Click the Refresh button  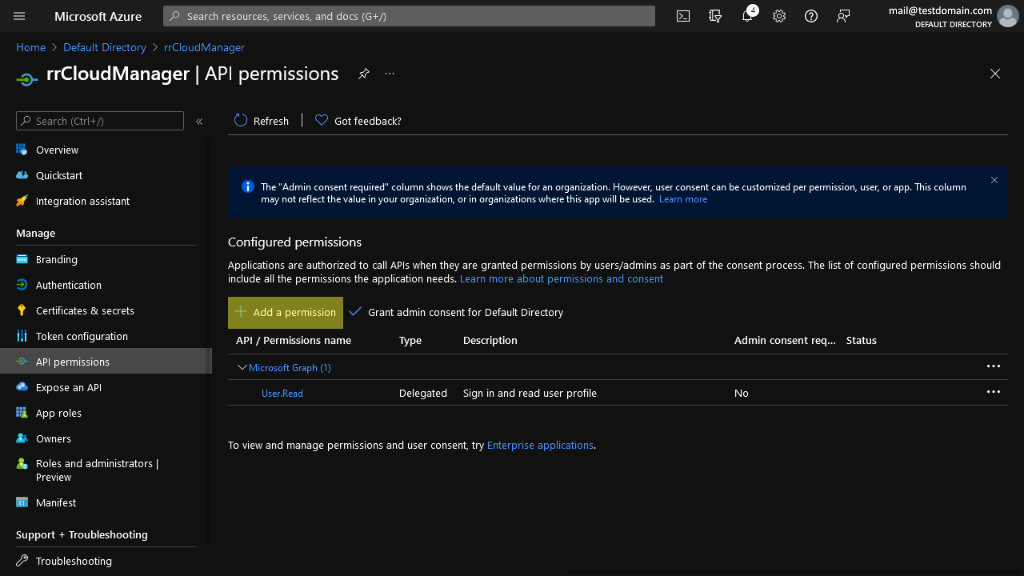261,121
